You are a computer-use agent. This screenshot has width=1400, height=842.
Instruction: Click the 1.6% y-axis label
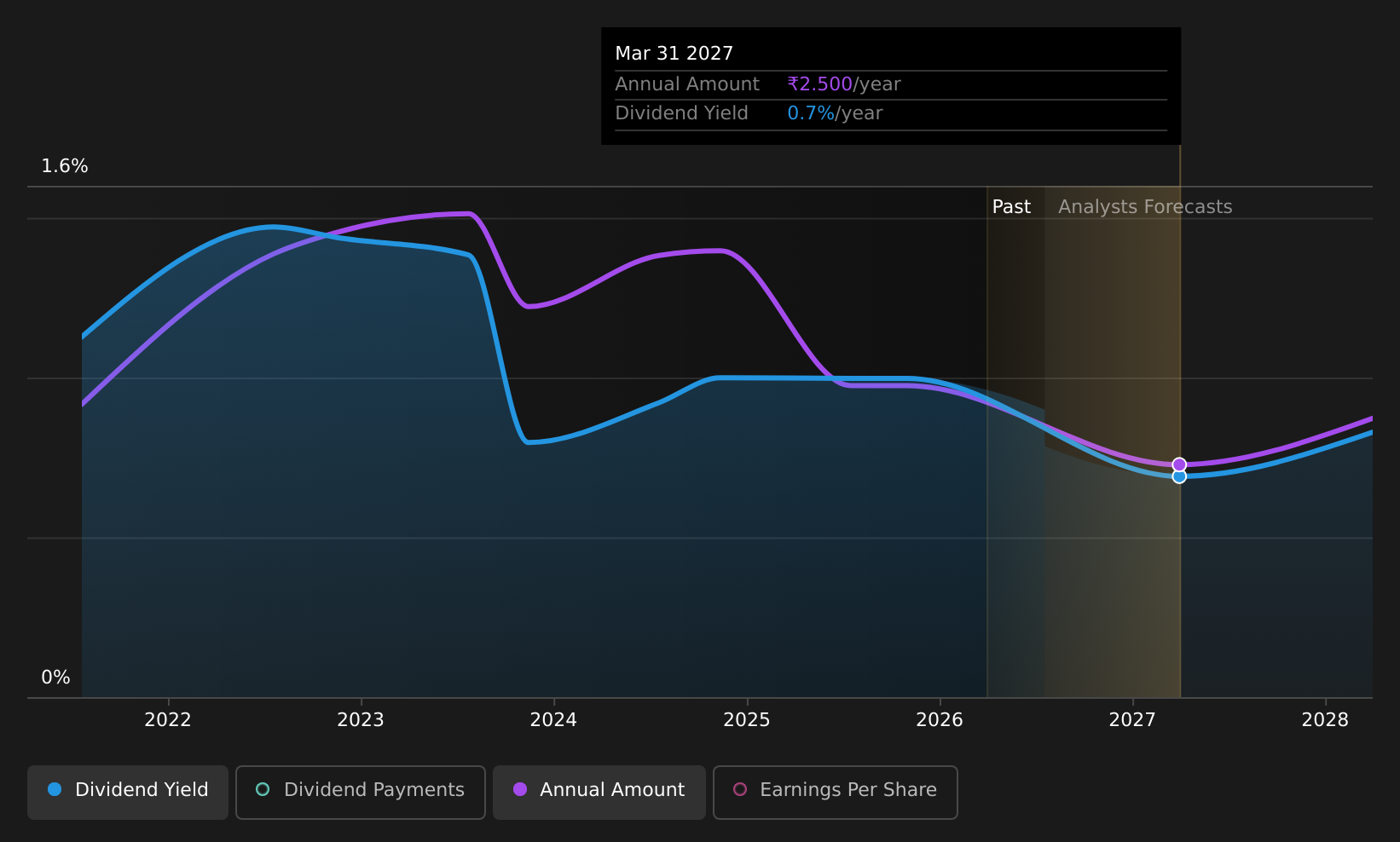65,166
